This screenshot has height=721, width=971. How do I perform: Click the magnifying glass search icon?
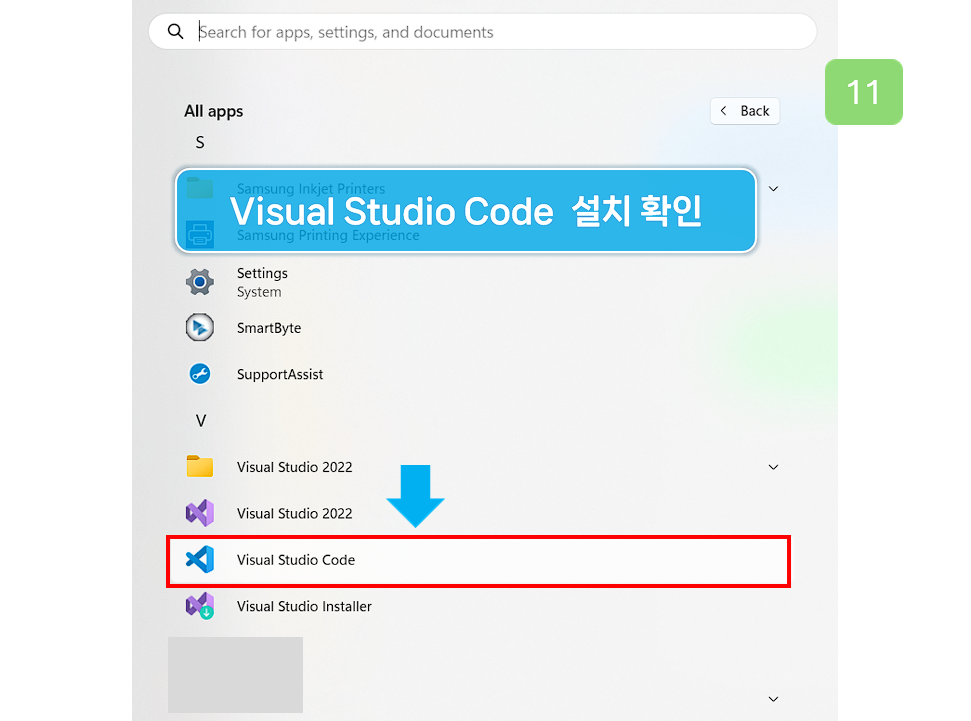(176, 31)
